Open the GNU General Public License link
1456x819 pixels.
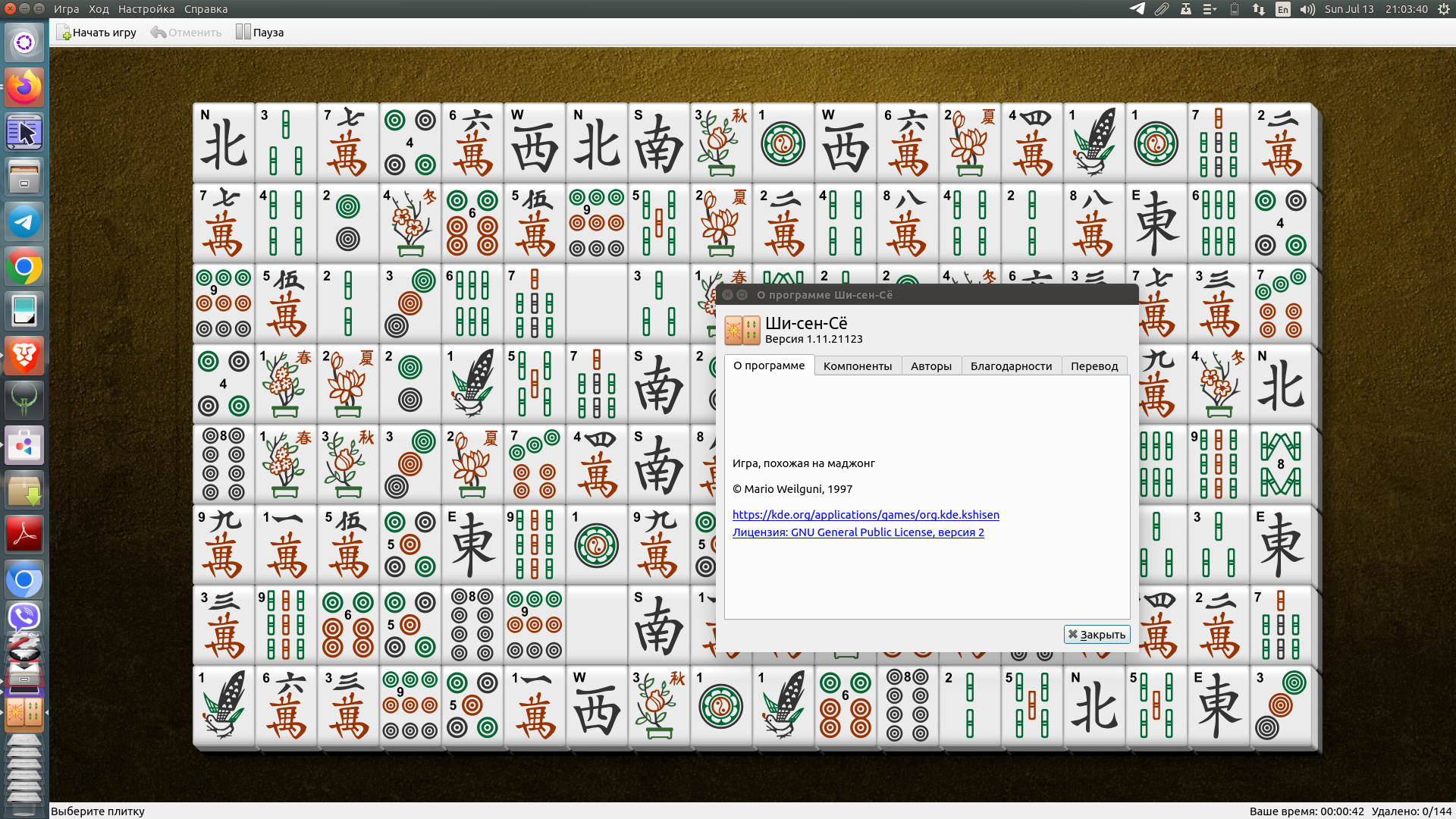coord(858,532)
